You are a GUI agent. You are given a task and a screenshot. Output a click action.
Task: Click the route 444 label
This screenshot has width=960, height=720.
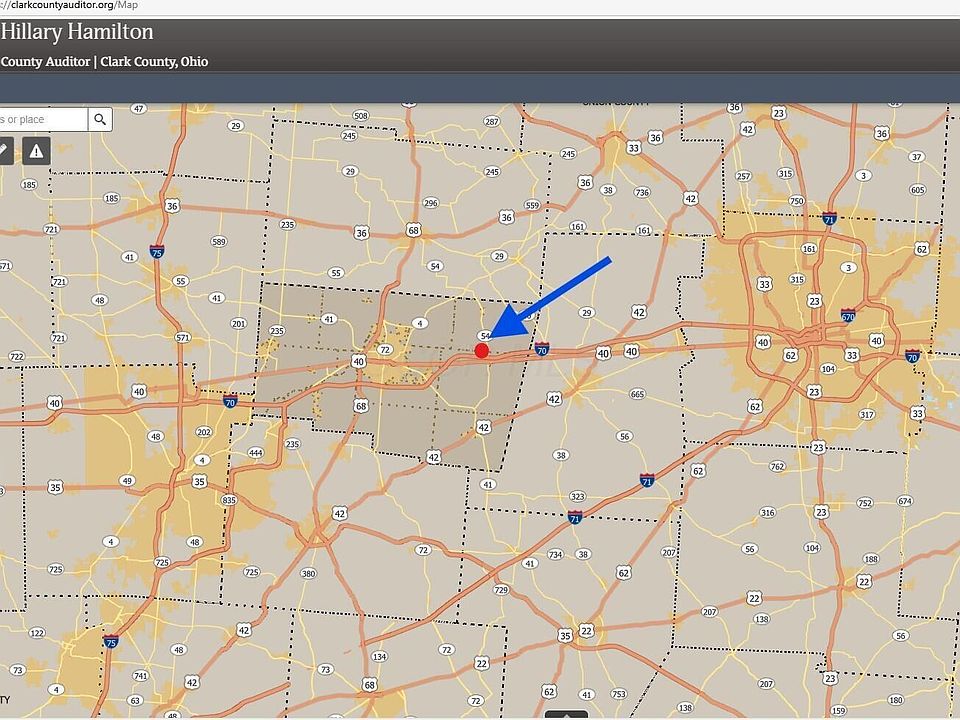255,453
